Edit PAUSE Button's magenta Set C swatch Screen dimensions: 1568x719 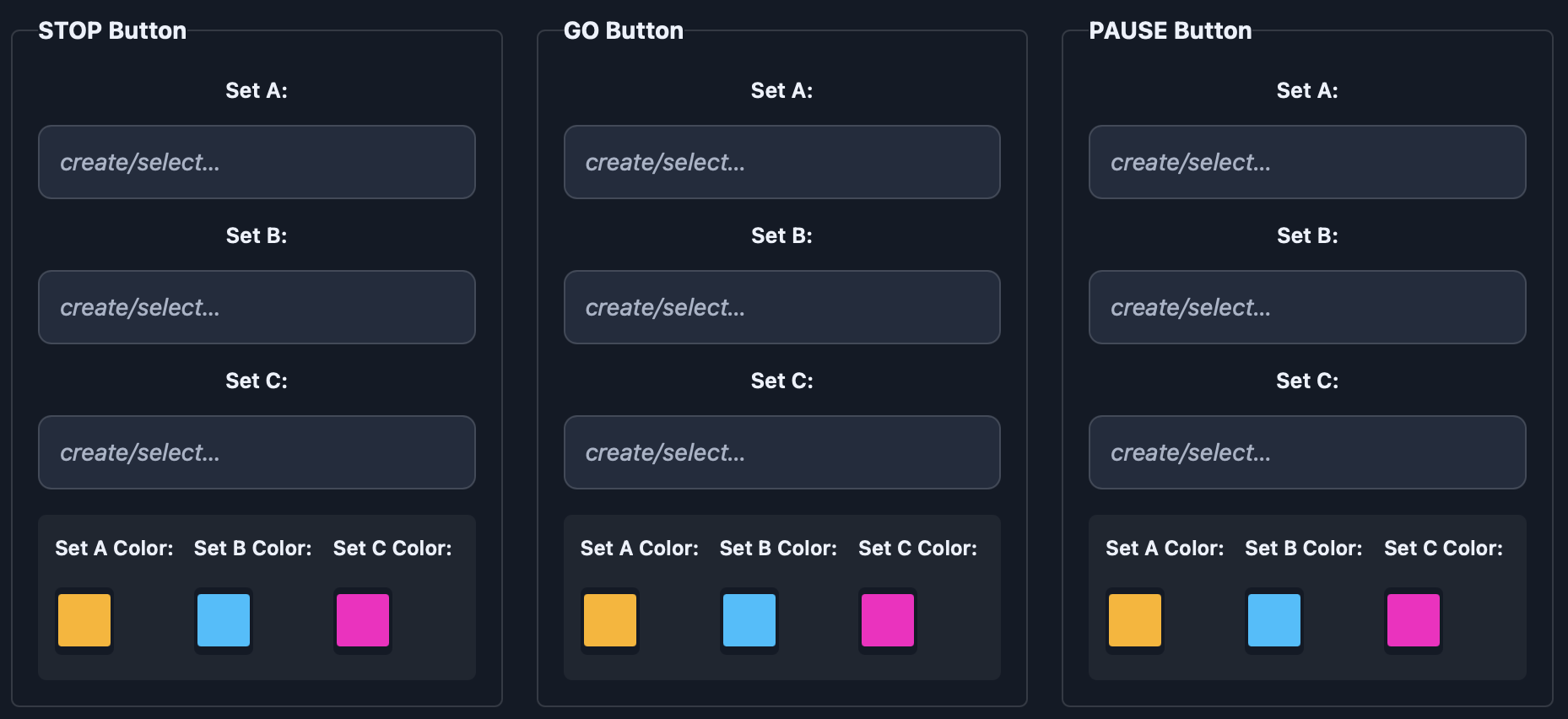[x=1414, y=620]
